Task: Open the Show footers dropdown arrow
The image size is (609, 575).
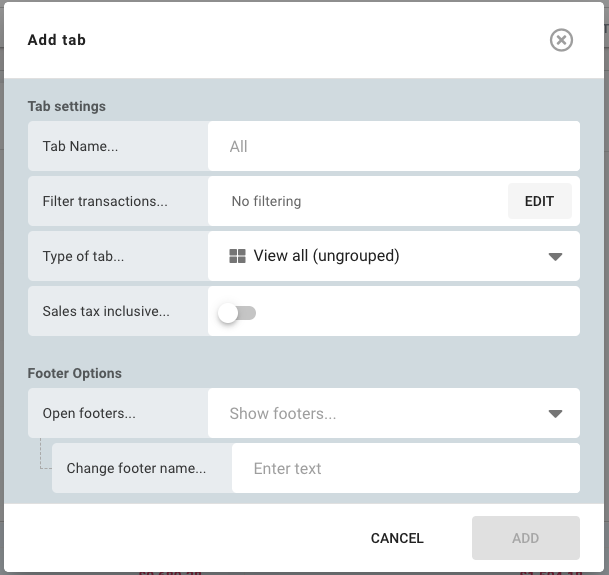Action: tap(555, 414)
